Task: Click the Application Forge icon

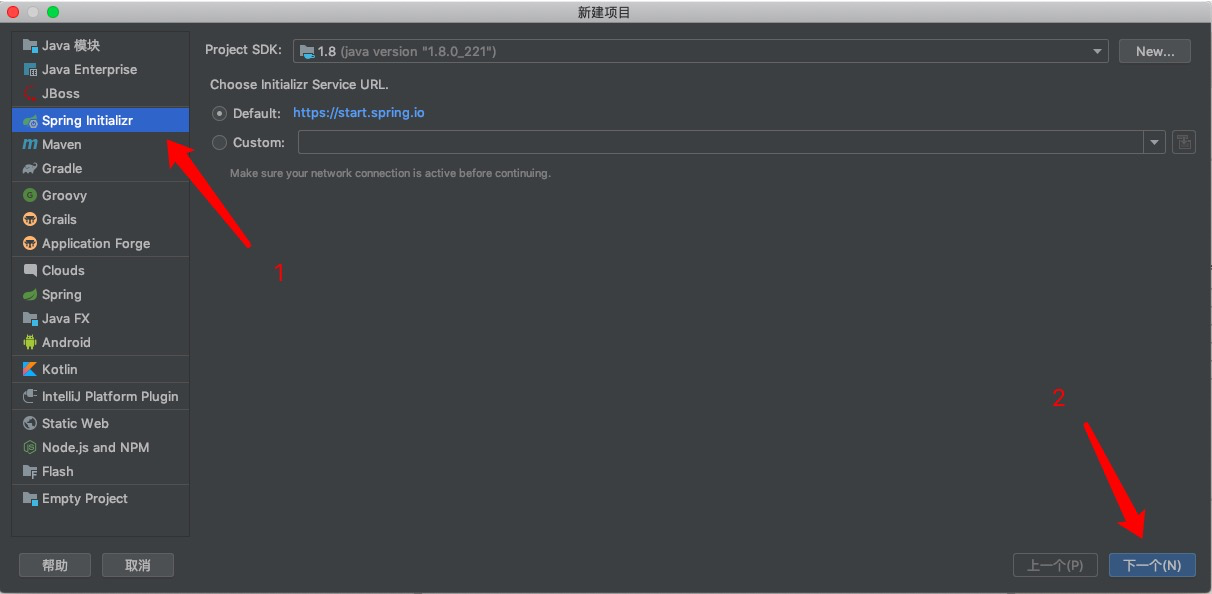Action: (30, 243)
